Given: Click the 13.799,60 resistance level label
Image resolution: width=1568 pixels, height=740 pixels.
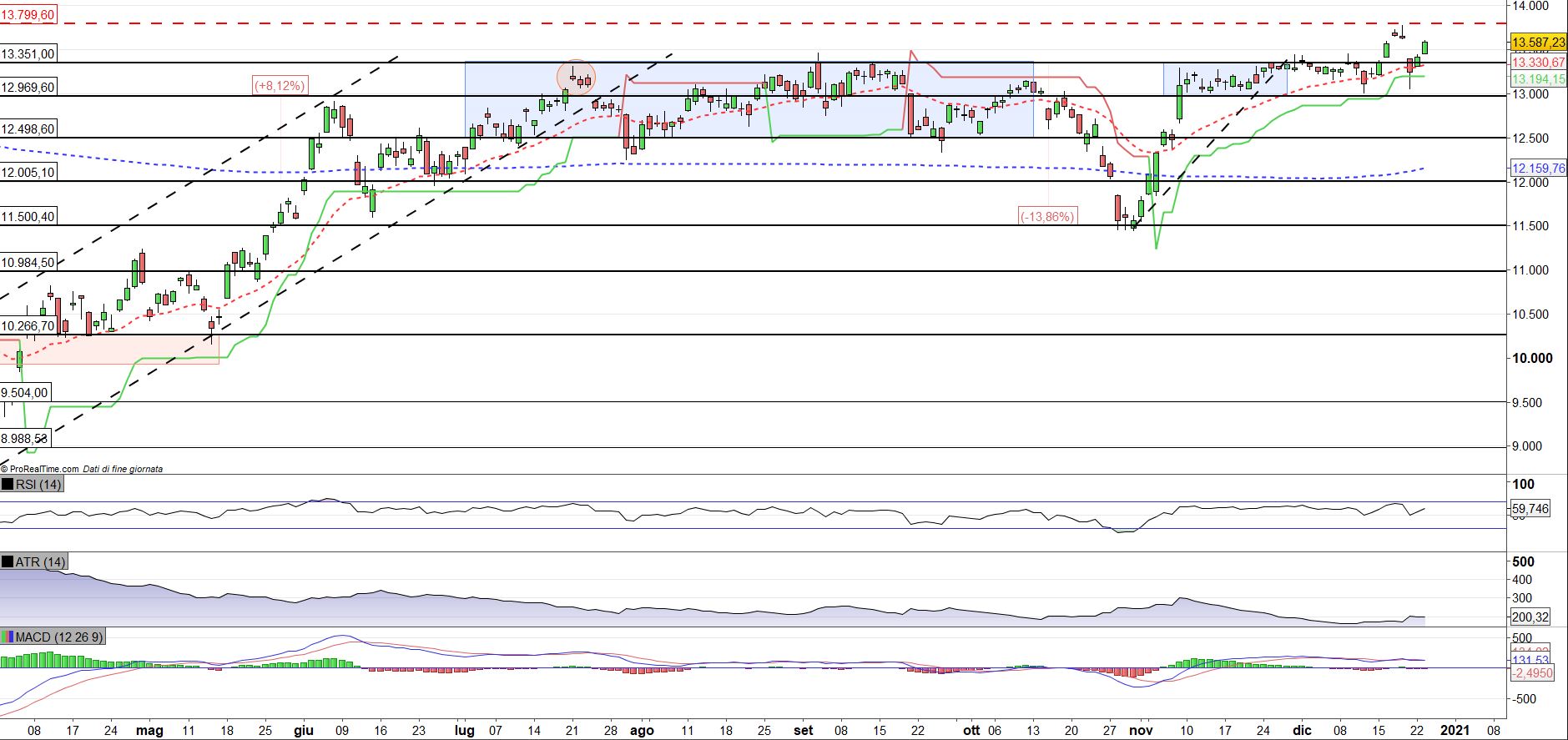Looking at the screenshot, I should tap(28, 14).
